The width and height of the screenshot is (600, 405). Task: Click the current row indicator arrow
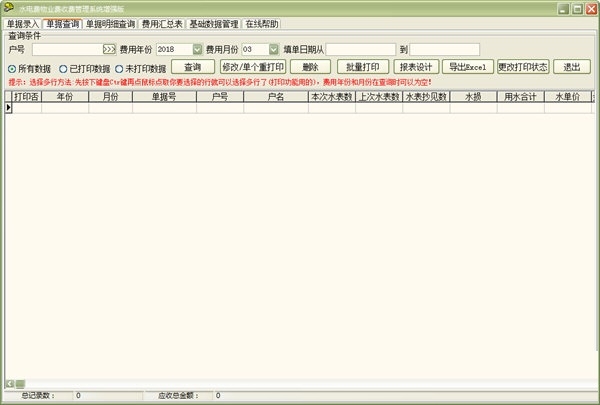click(8, 108)
